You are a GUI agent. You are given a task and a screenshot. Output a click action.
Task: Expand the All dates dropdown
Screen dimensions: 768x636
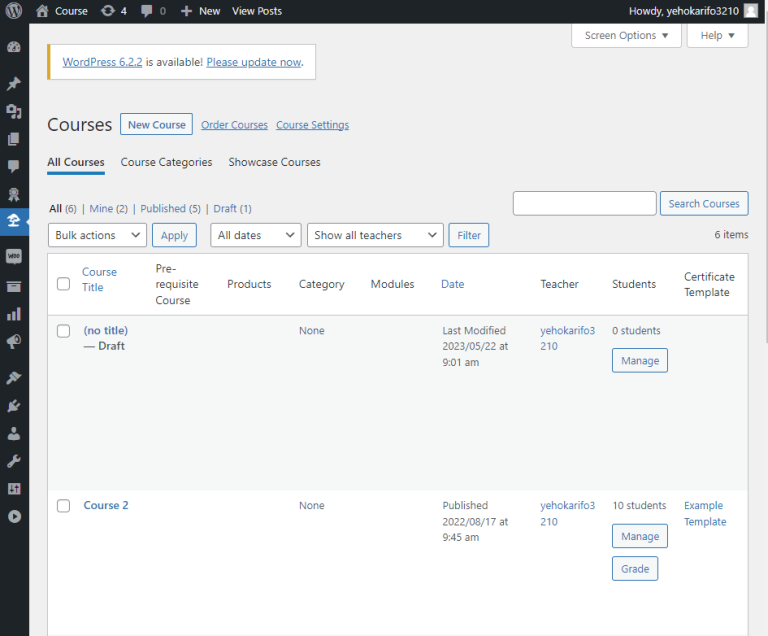tap(256, 235)
